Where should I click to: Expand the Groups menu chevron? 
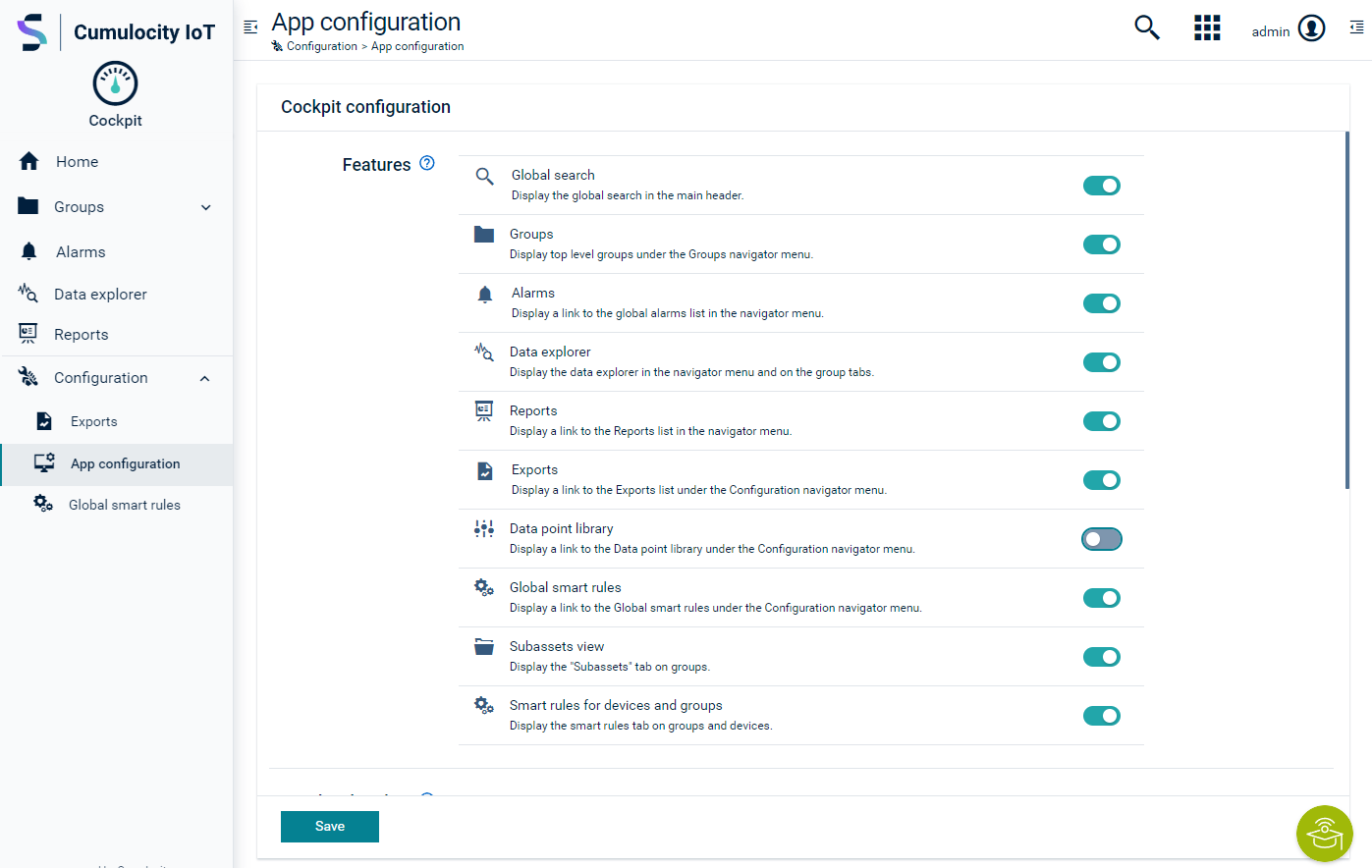click(205, 207)
